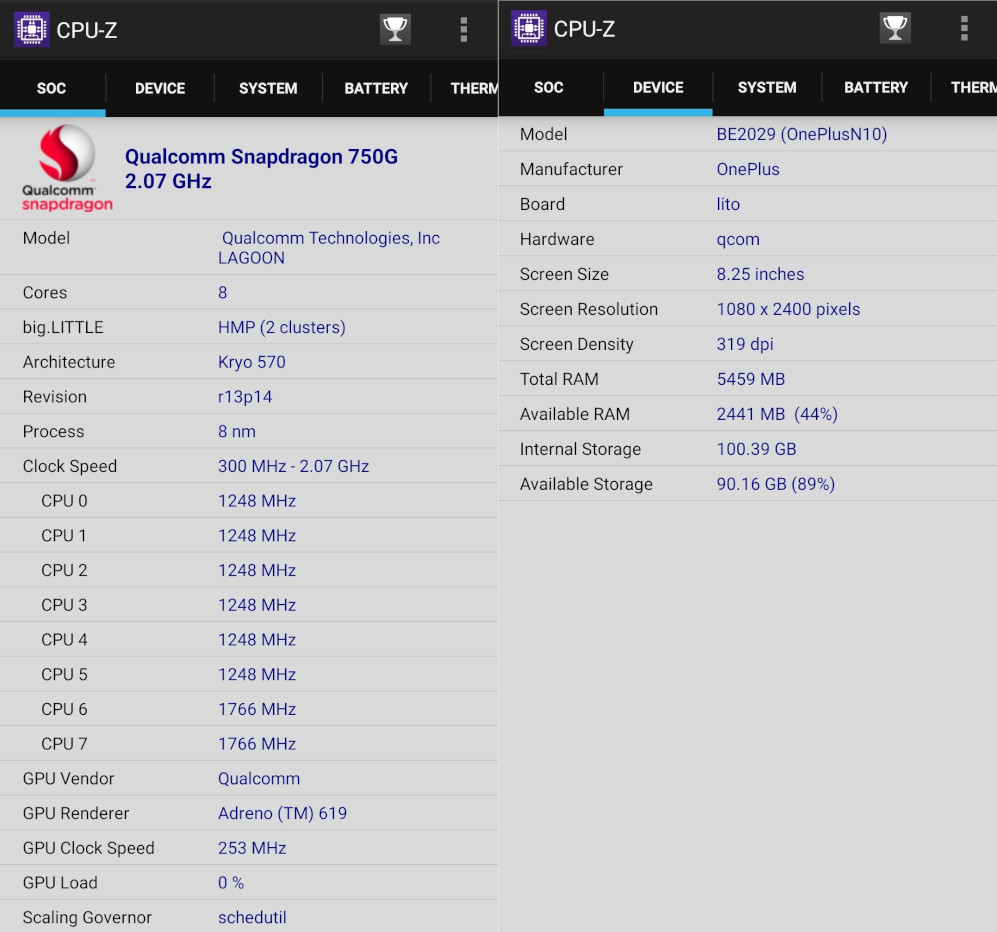Select the CPU 7 frequency '1766 MHz'

point(257,744)
